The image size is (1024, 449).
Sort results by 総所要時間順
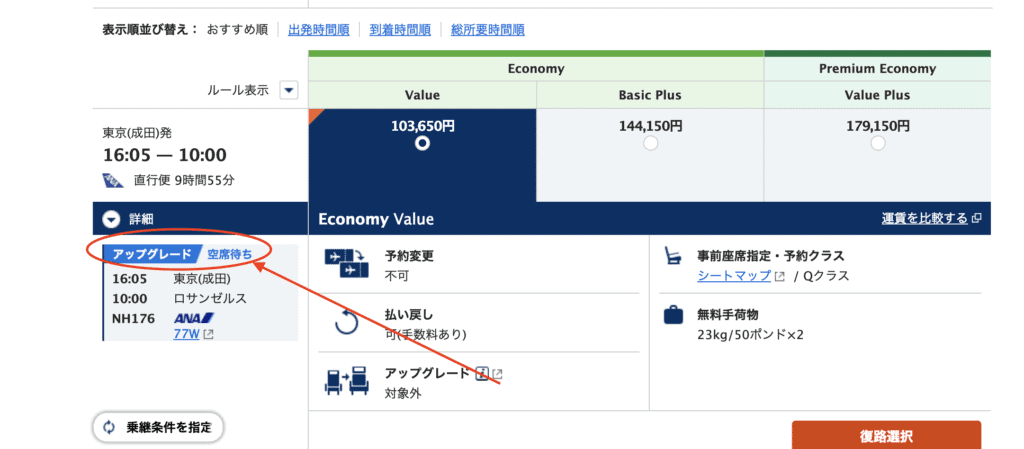click(487, 30)
